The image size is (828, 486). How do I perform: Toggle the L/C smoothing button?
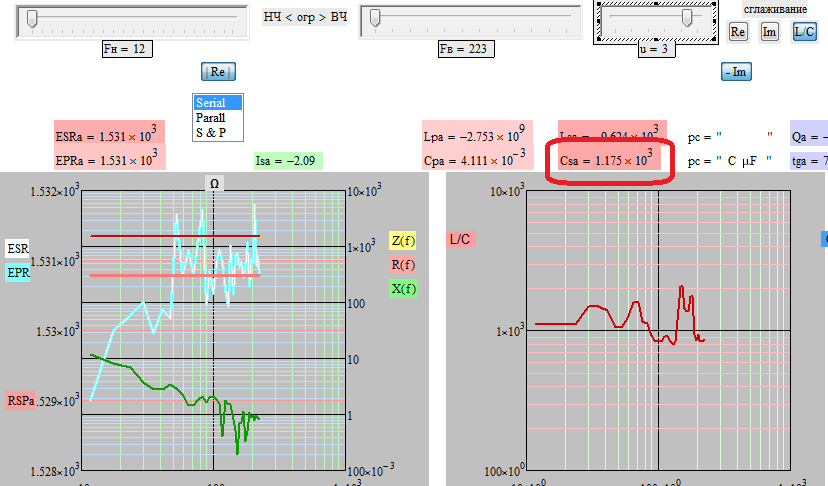point(804,32)
